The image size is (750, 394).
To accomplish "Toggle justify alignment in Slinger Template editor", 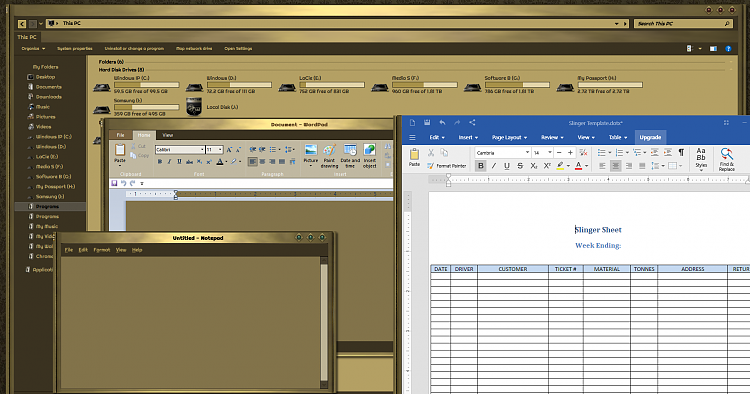I will 642,166.
